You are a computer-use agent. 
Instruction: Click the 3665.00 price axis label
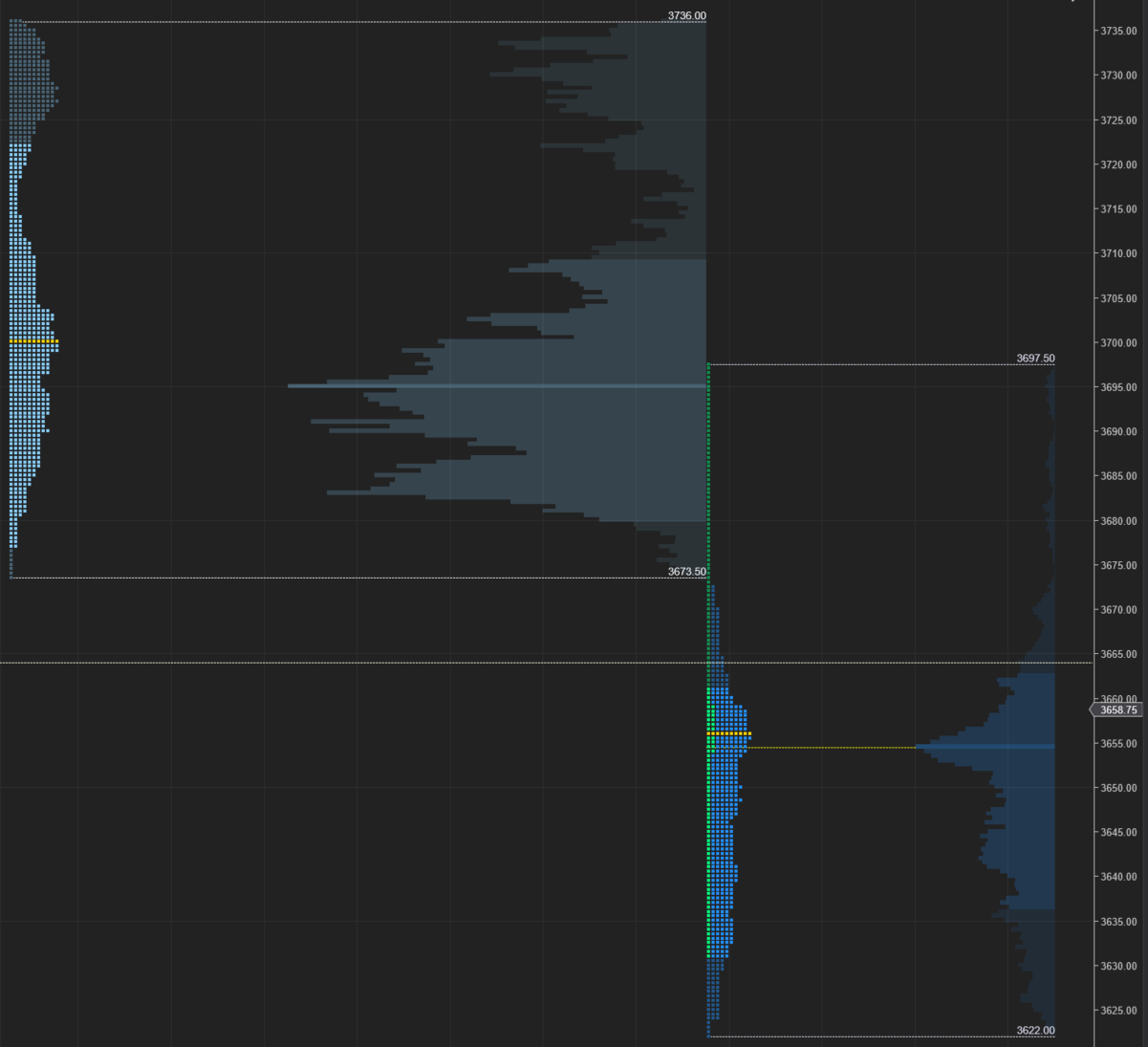(x=1118, y=654)
